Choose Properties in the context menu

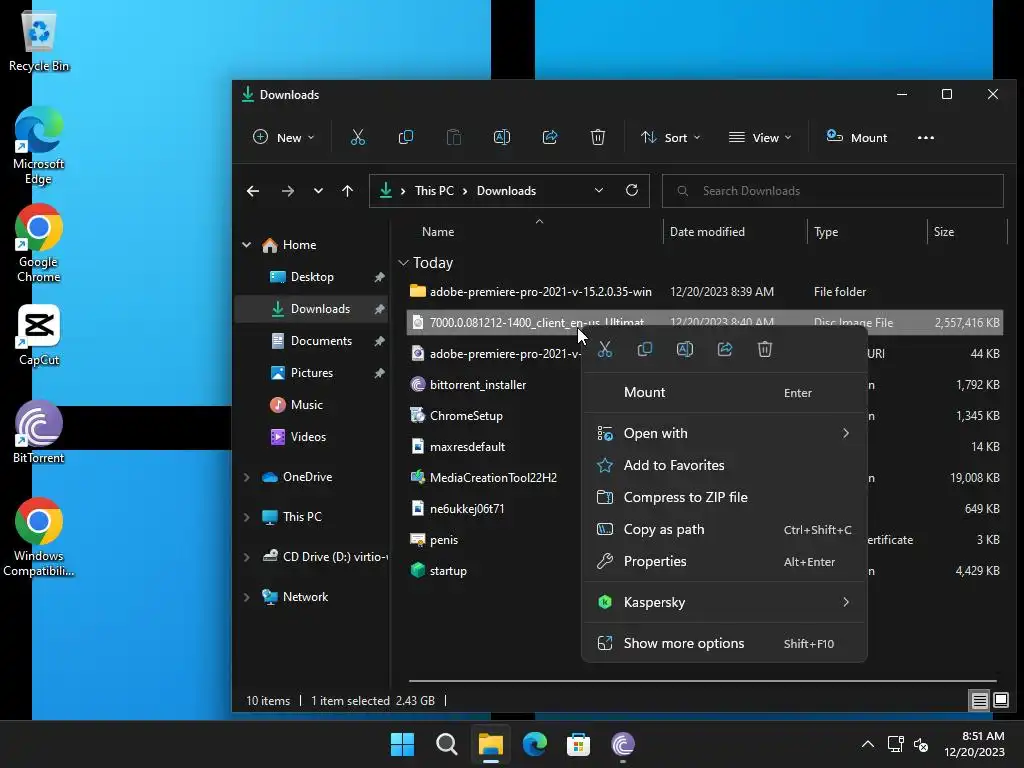click(724, 561)
